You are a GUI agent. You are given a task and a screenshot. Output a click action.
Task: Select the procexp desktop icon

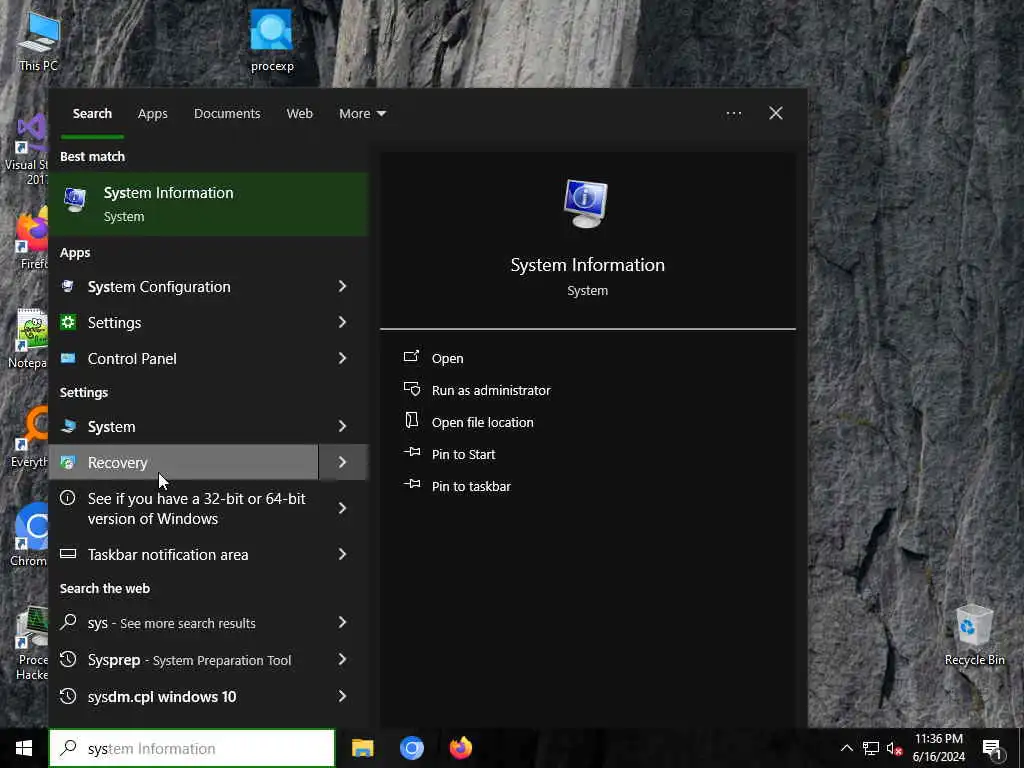(272, 40)
